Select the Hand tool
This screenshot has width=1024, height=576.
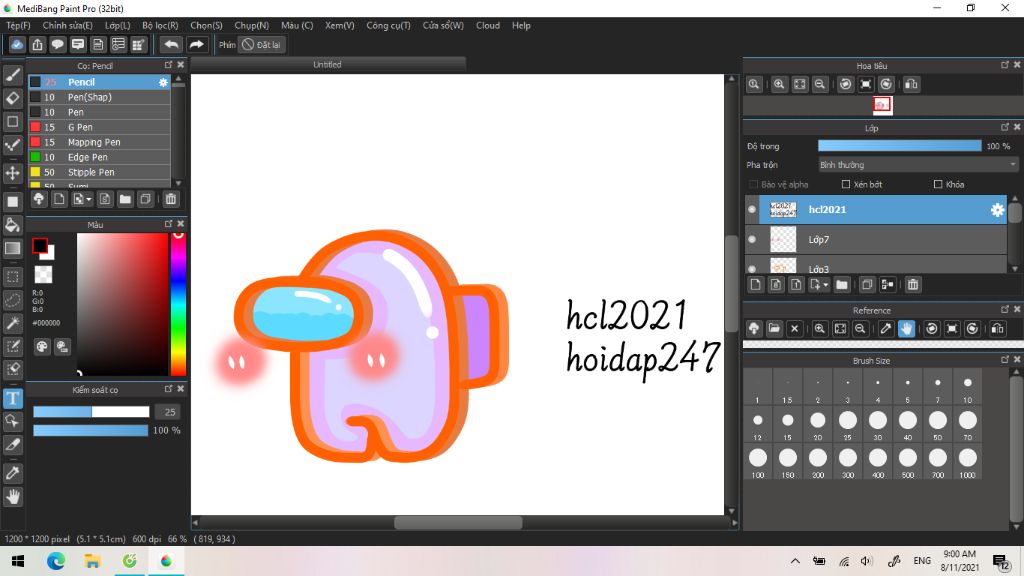tap(12, 497)
